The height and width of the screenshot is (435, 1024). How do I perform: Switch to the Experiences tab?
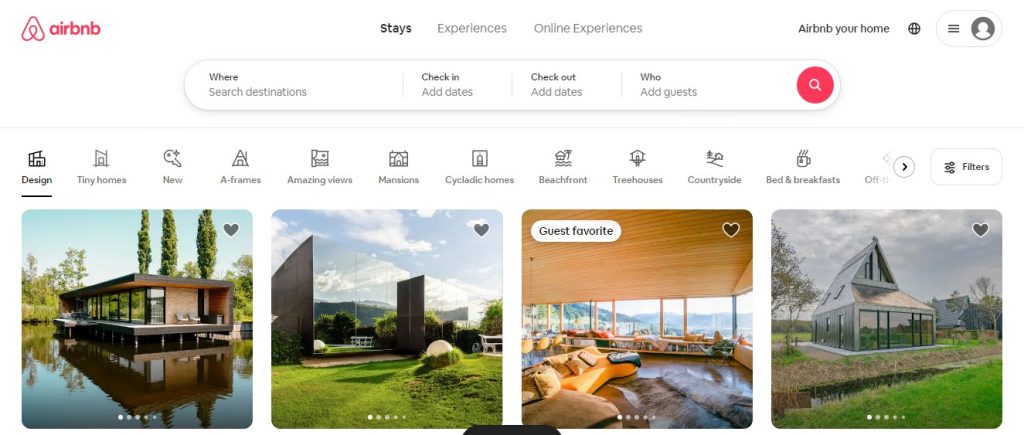coord(472,29)
